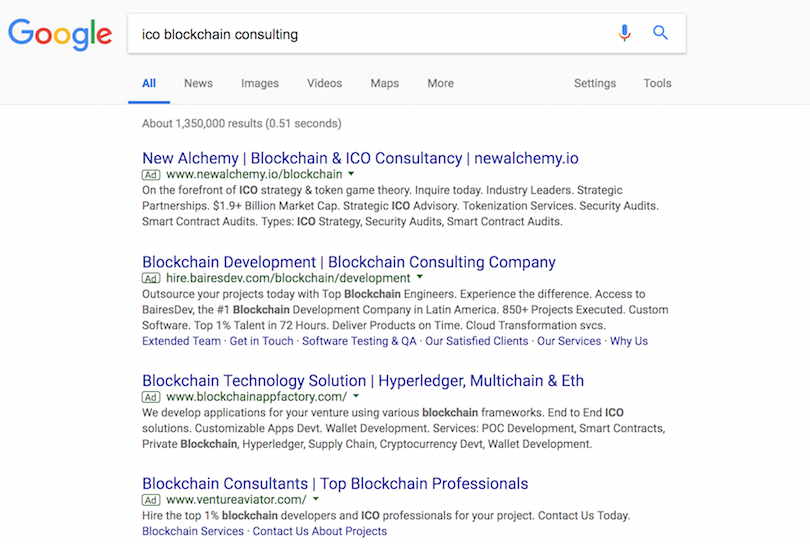Go to Google homepage via logo
Image resolution: width=810 pixels, height=544 pixels.
pos(60,35)
